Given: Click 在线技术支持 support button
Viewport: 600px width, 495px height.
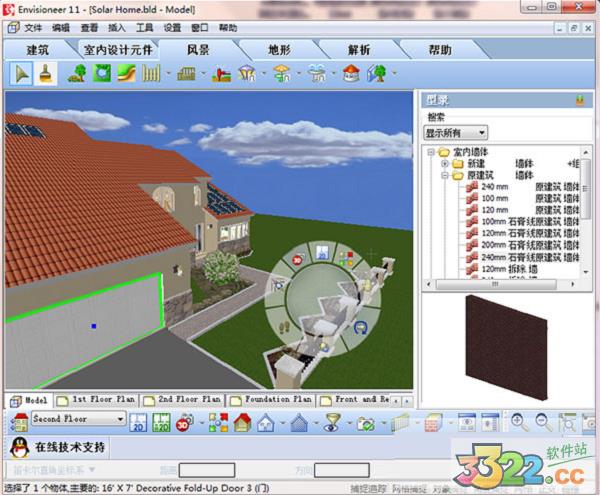Looking at the screenshot, I should 58,447.
